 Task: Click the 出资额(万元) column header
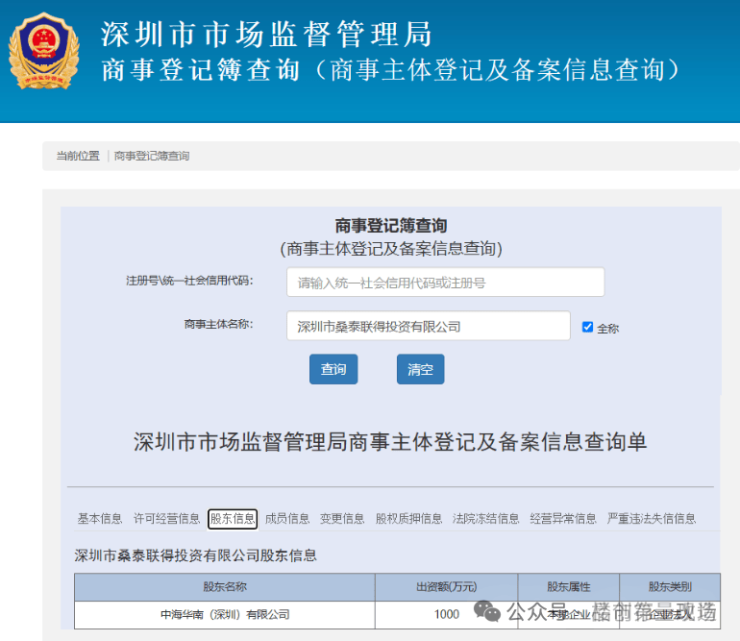[x=446, y=587]
